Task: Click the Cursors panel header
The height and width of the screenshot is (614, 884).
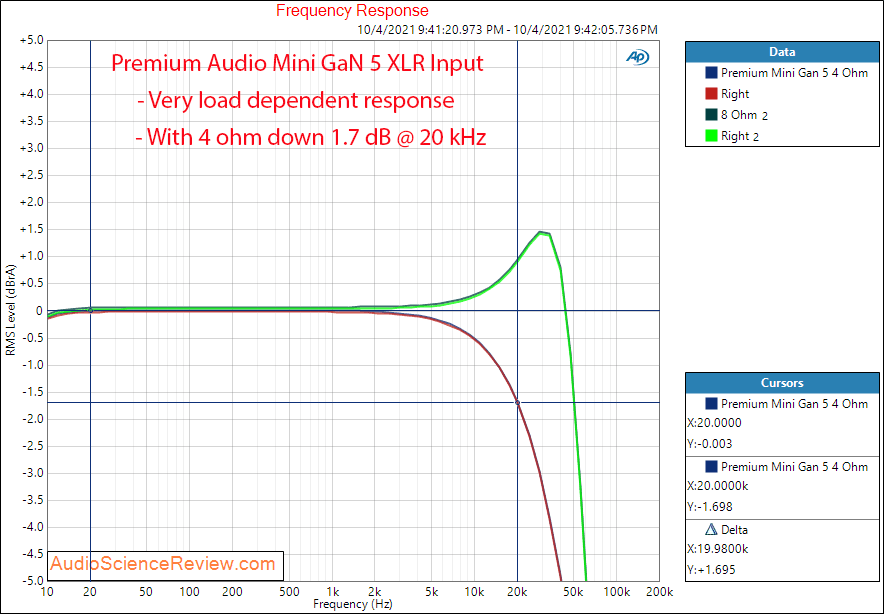Action: pos(782,383)
